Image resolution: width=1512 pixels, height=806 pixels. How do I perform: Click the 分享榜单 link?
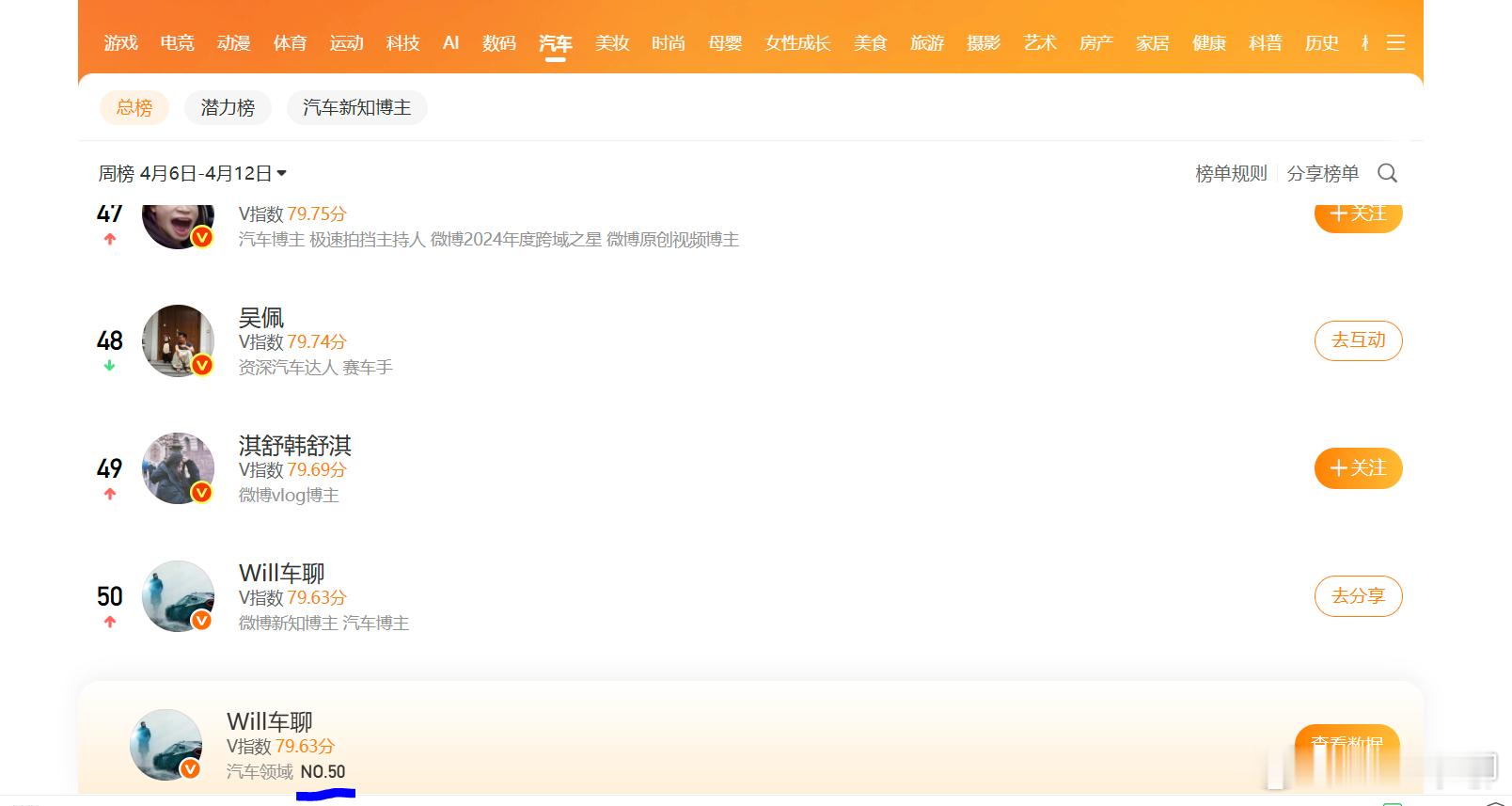(1323, 173)
